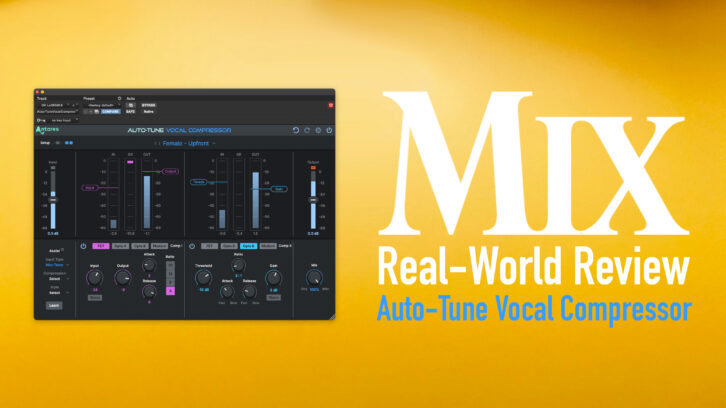Click the main Output level fader handle

pyautogui.click(x=313, y=200)
